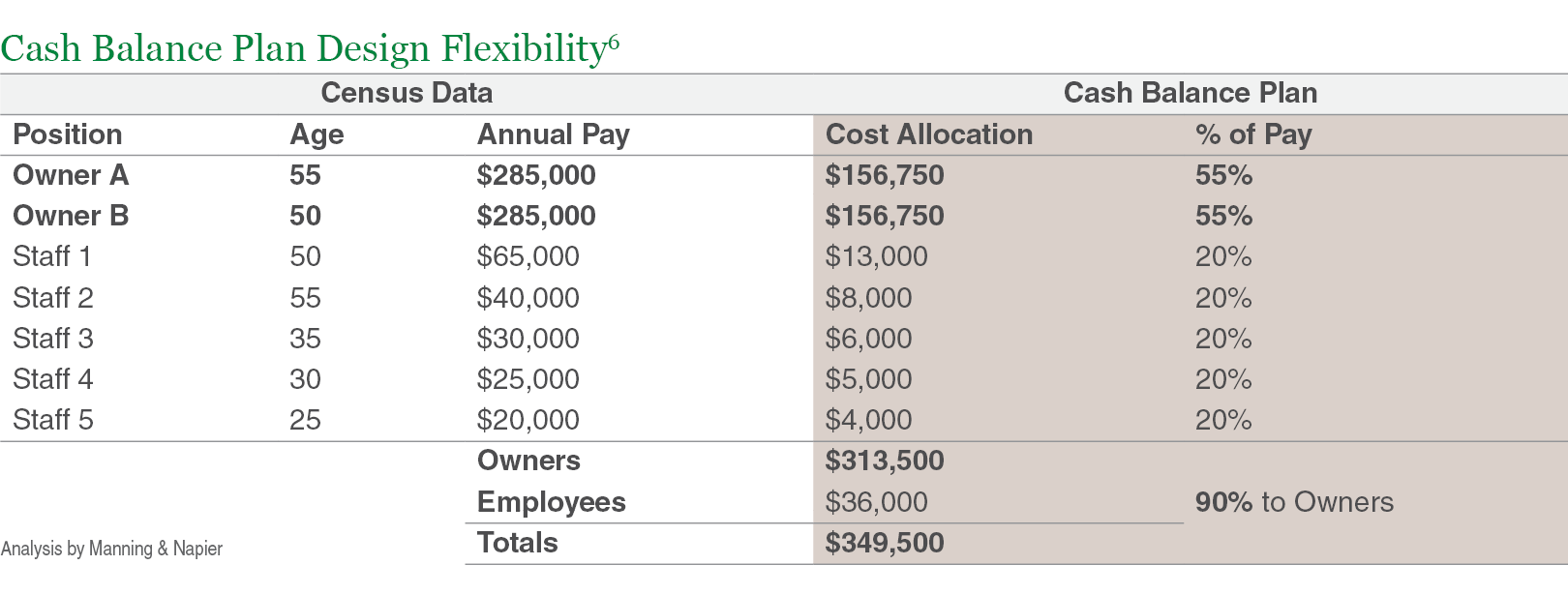Click the Cost Allocation column header
The height and width of the screenshot is (595, 1568).
coord(928,134)
